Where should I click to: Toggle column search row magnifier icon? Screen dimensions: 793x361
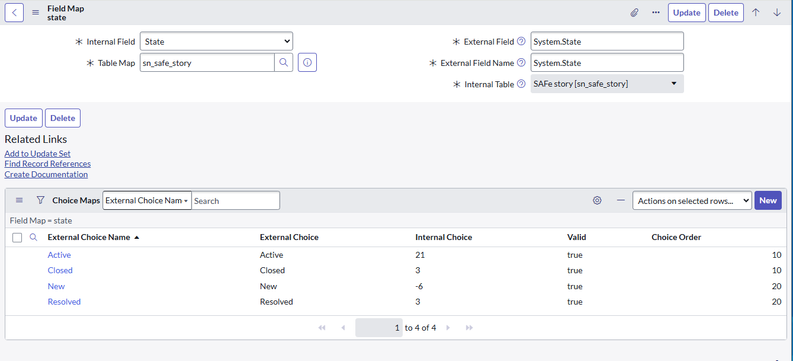(x=33, y=237)
